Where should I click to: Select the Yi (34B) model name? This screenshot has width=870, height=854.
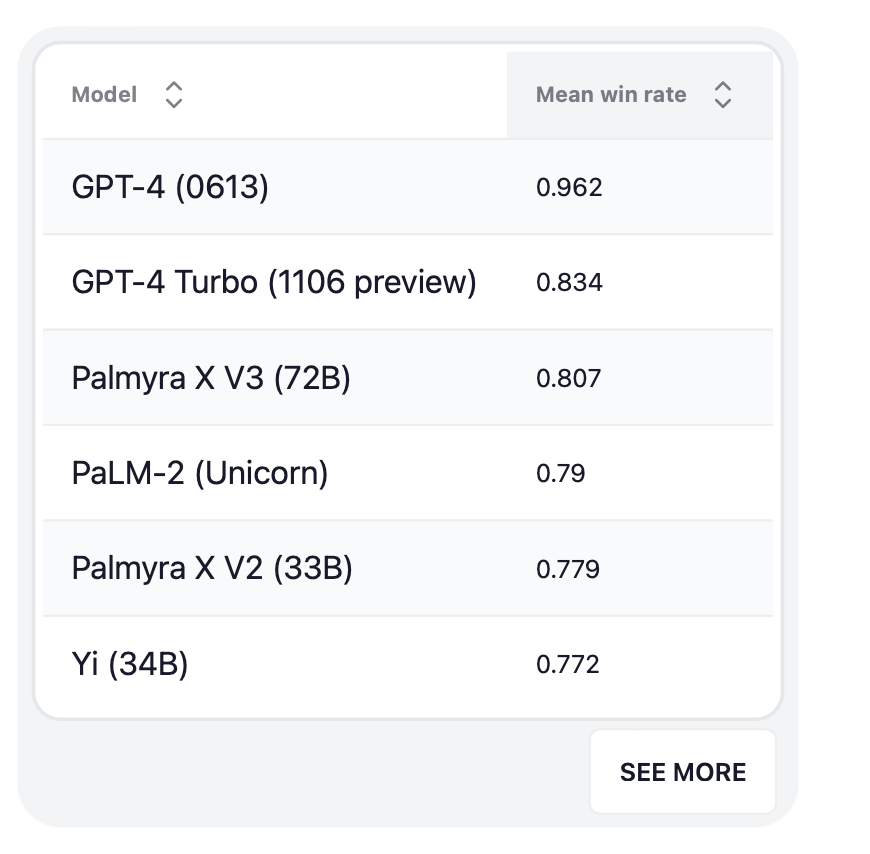tap(130, 664)
